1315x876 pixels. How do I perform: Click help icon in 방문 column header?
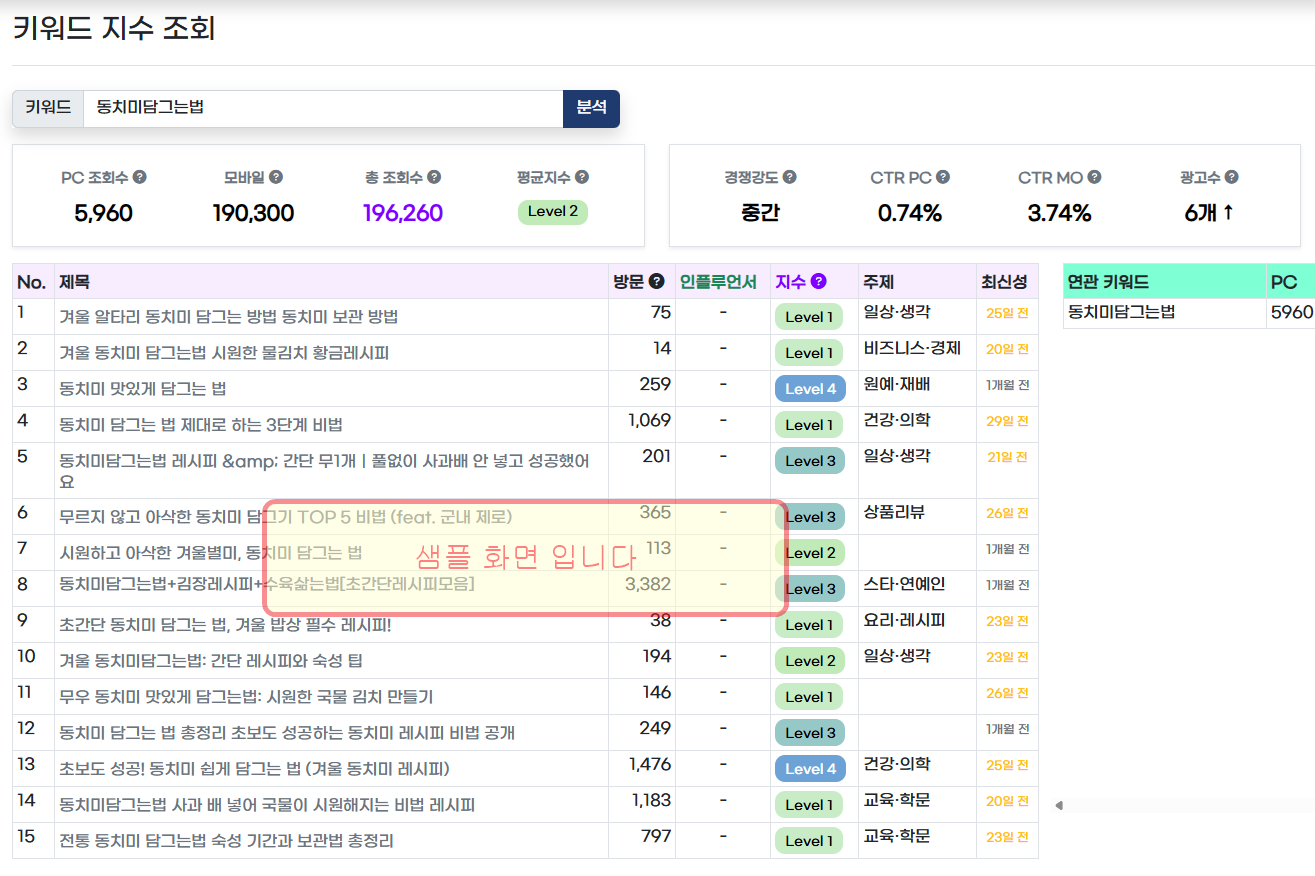tap(657, 282)
